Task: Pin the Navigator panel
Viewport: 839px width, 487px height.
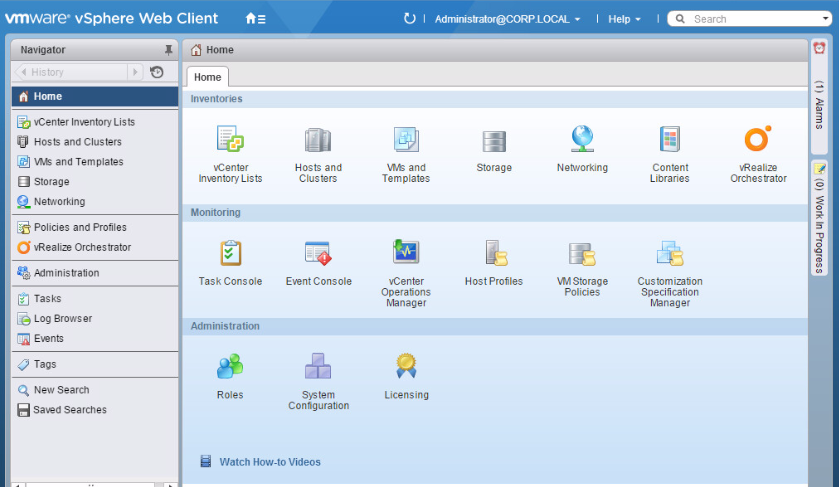Action: click(x=169, y=50)
